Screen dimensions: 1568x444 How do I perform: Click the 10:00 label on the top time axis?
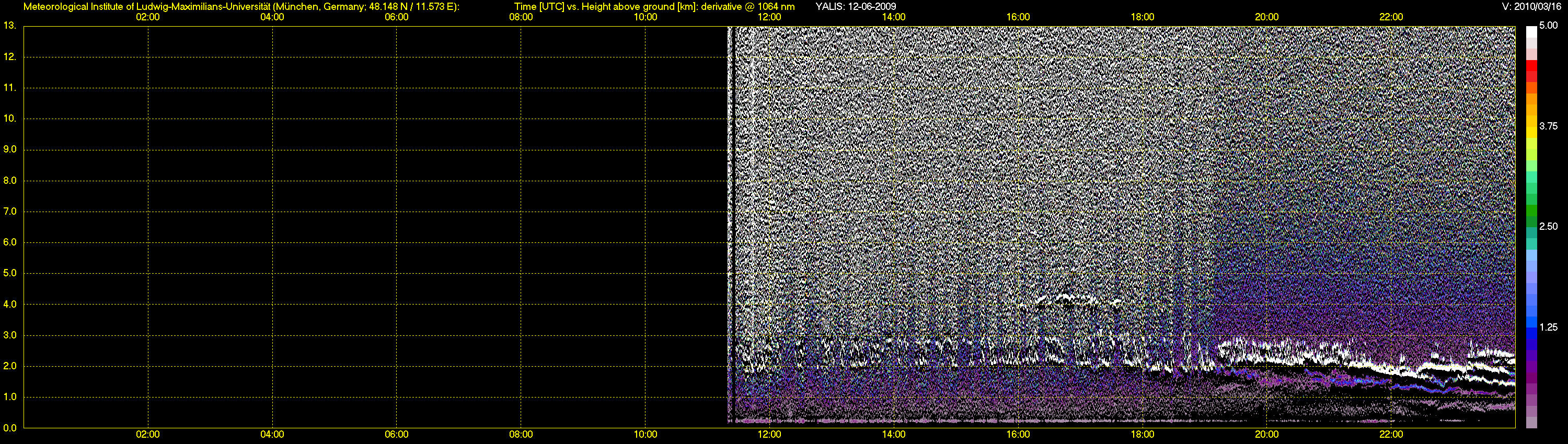[x=645, y=17]
